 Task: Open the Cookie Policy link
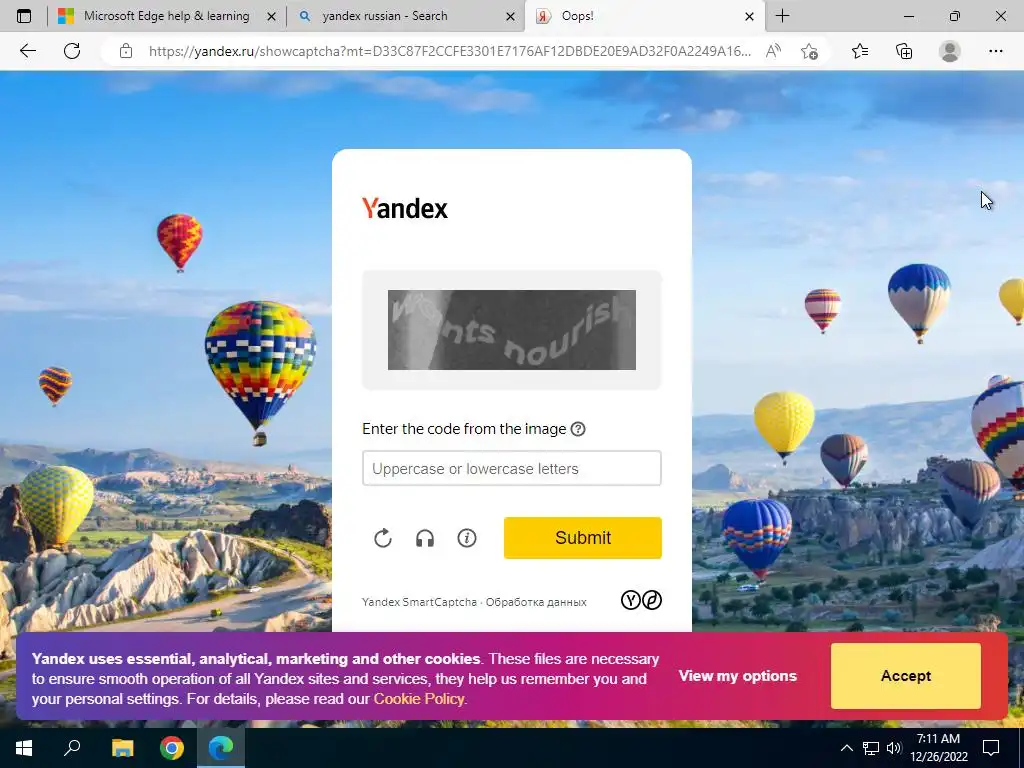point(419,699)
